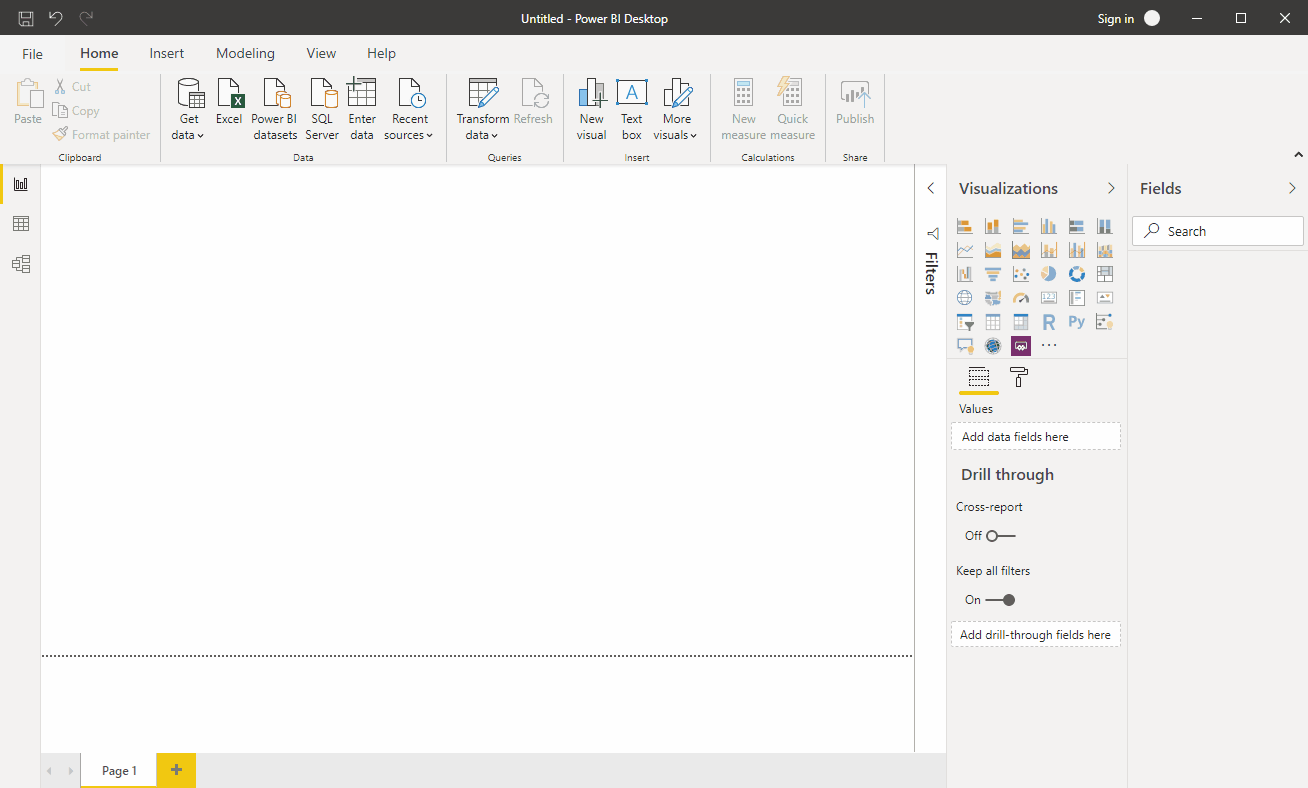Select the card visual with 123

coord(1049,297)
